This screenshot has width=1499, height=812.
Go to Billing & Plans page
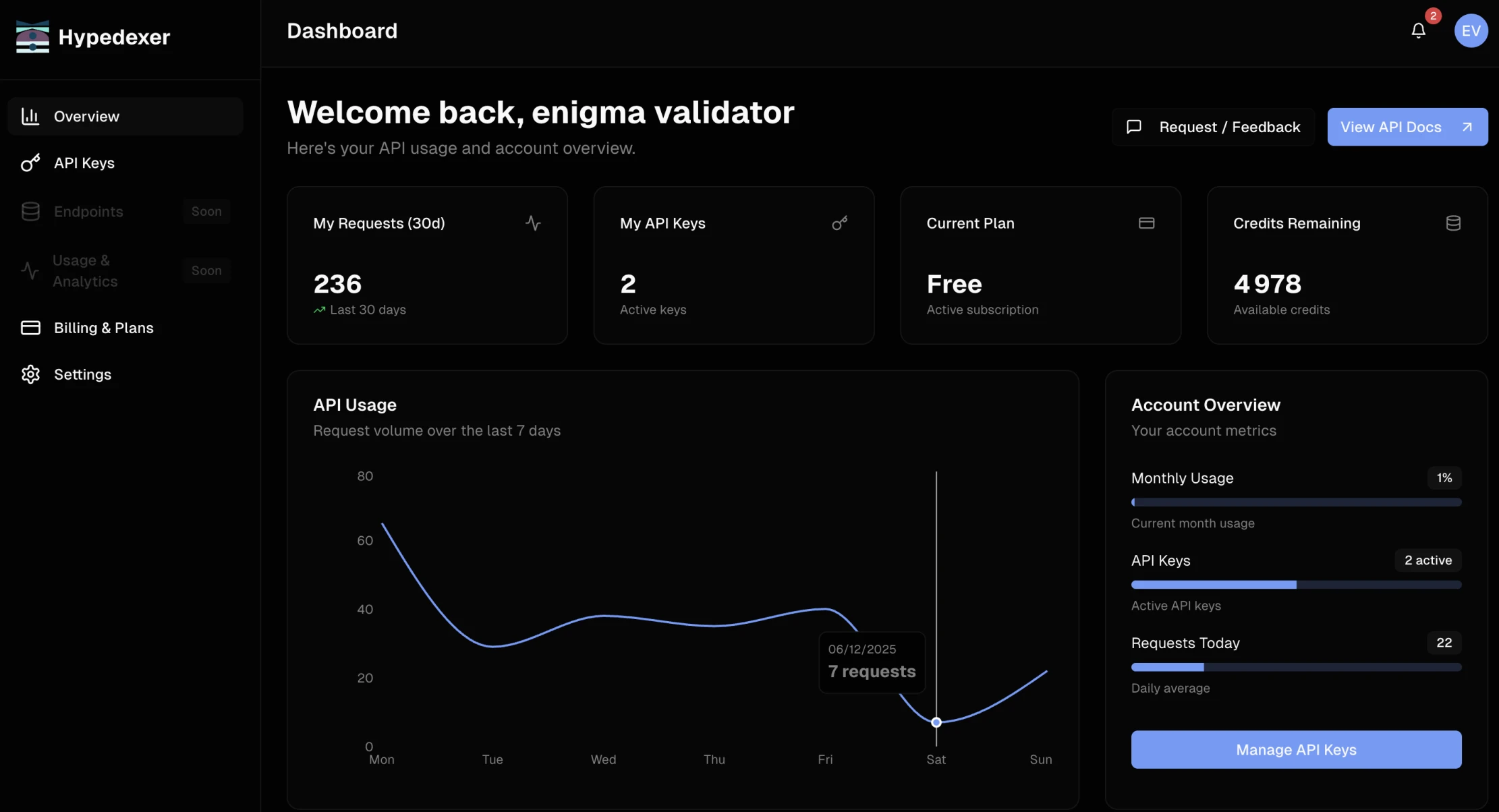(103, 328)
